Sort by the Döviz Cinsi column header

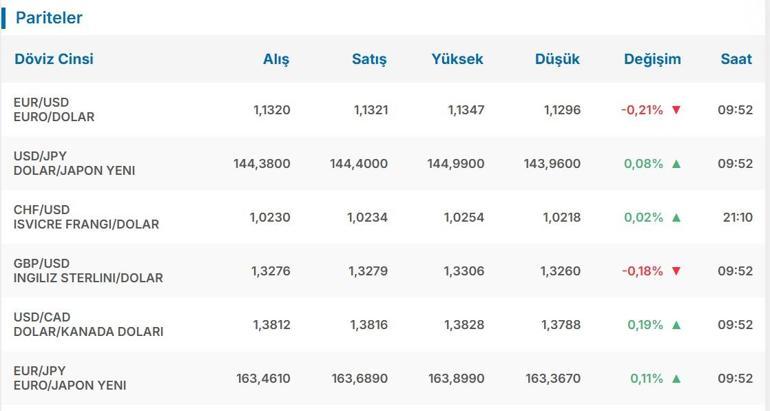pos(54,59)
